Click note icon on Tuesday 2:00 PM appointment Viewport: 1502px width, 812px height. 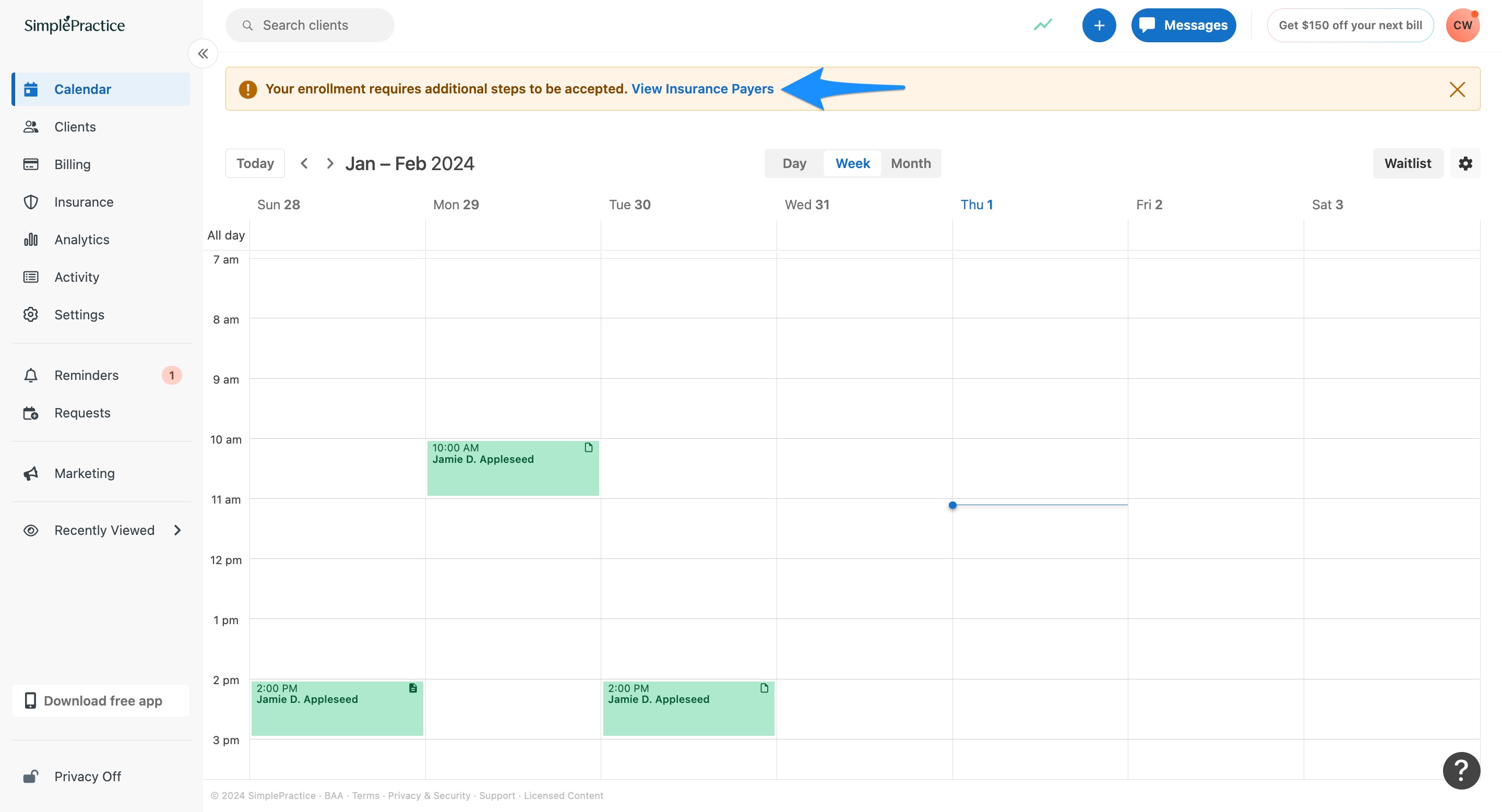coord(764,688)
